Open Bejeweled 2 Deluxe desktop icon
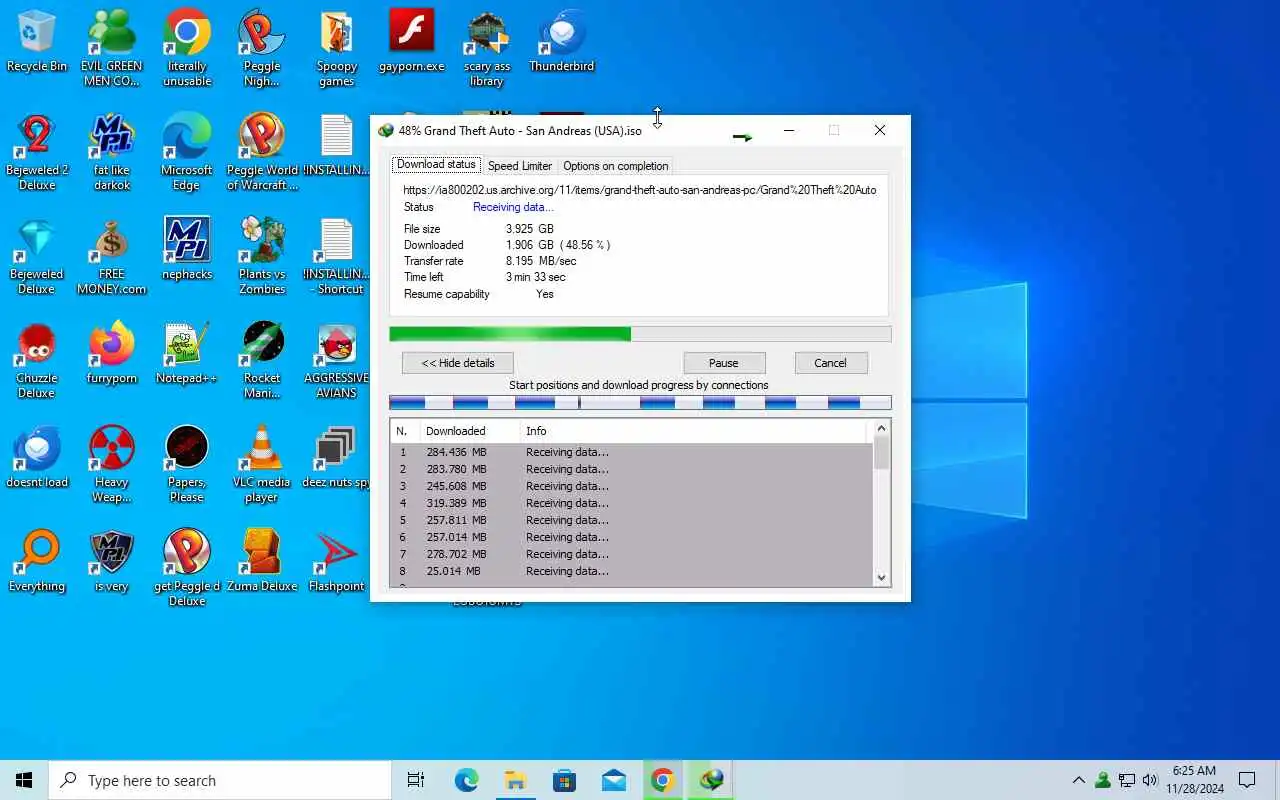 click(x=37, y=152)
